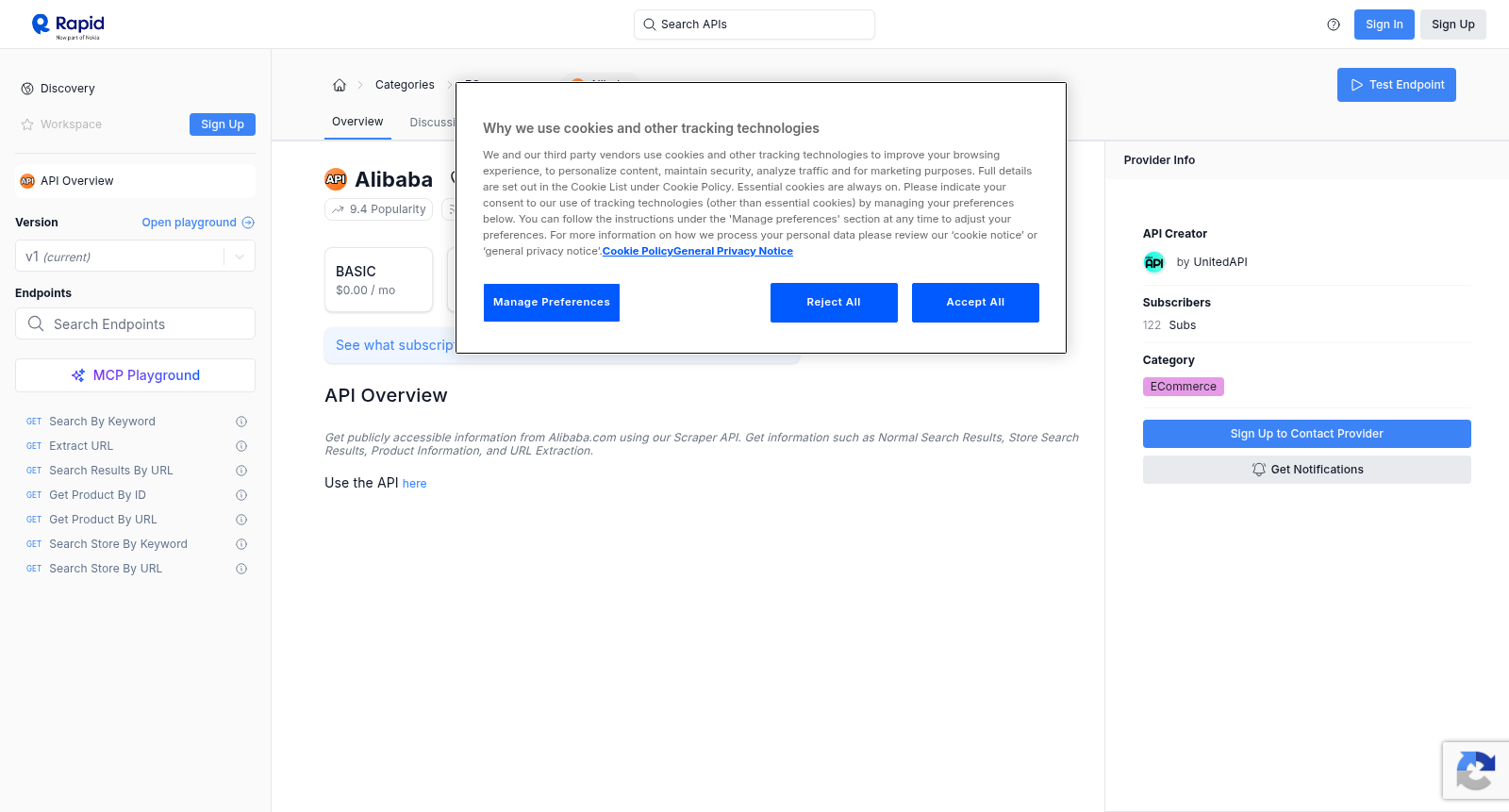Open the General Privacy Notice link

733,251
